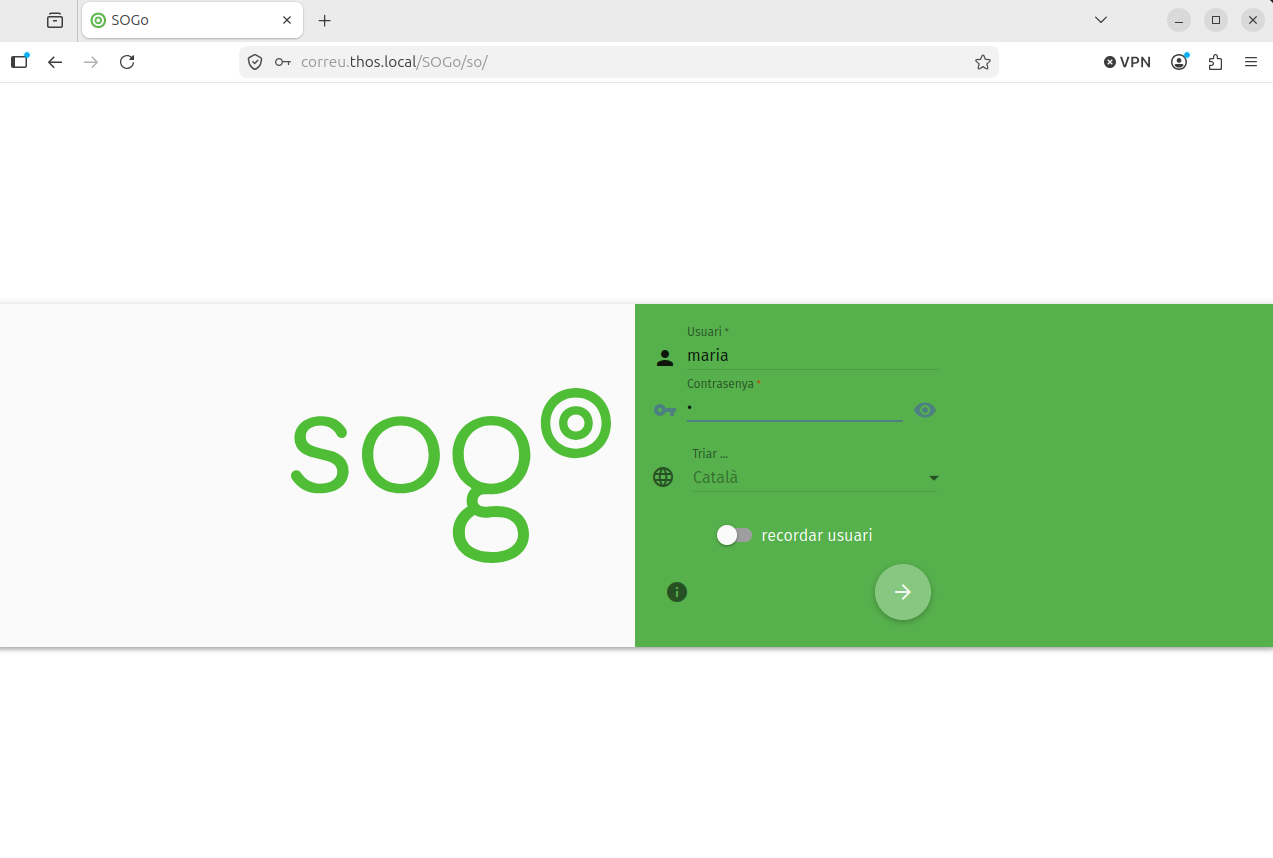Select the user silhouette icon
The width and height of the screenshot is (1273, 858).
pos(664,358)
